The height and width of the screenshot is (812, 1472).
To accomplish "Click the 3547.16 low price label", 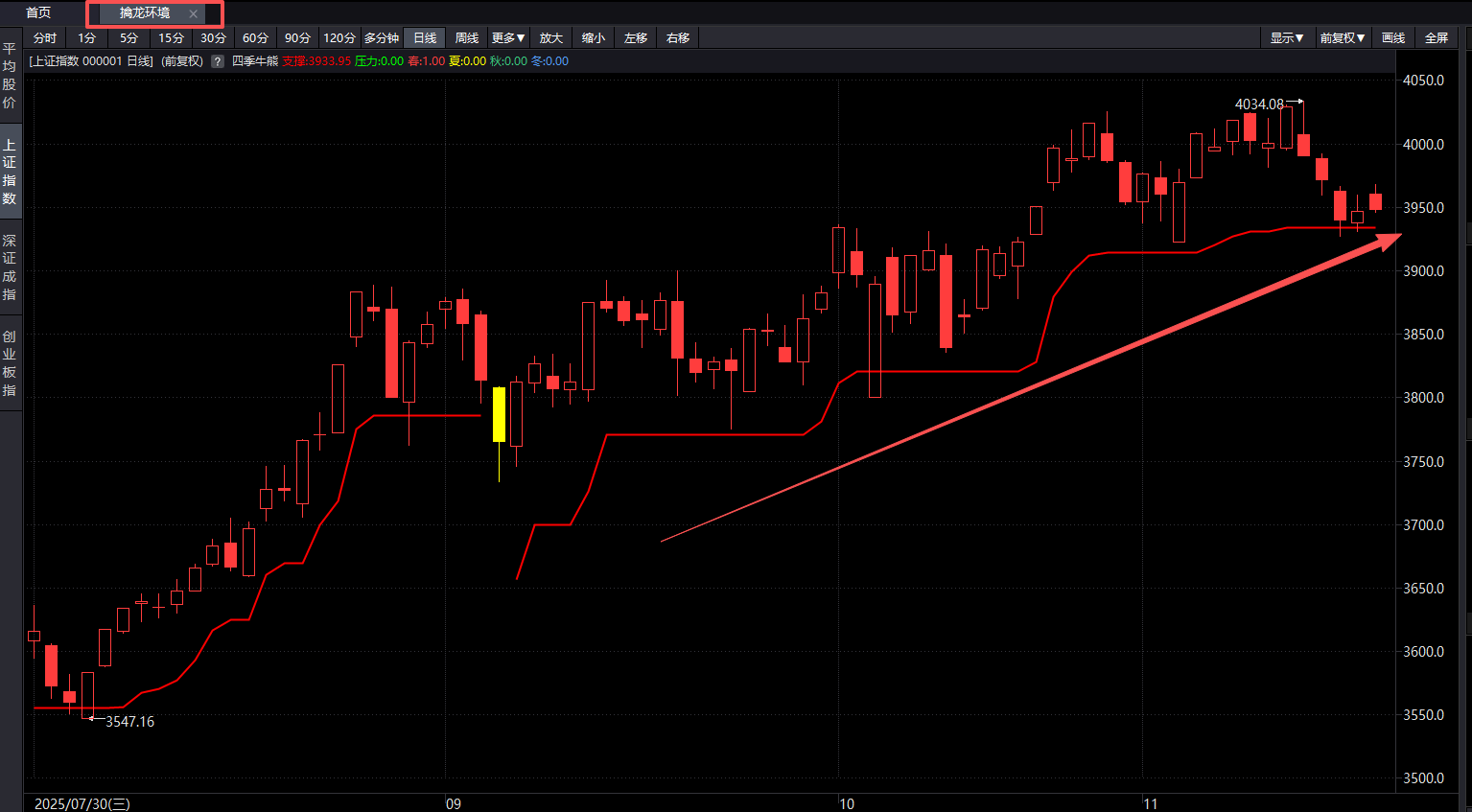I will pyautogui.click(x=129, y=722).
